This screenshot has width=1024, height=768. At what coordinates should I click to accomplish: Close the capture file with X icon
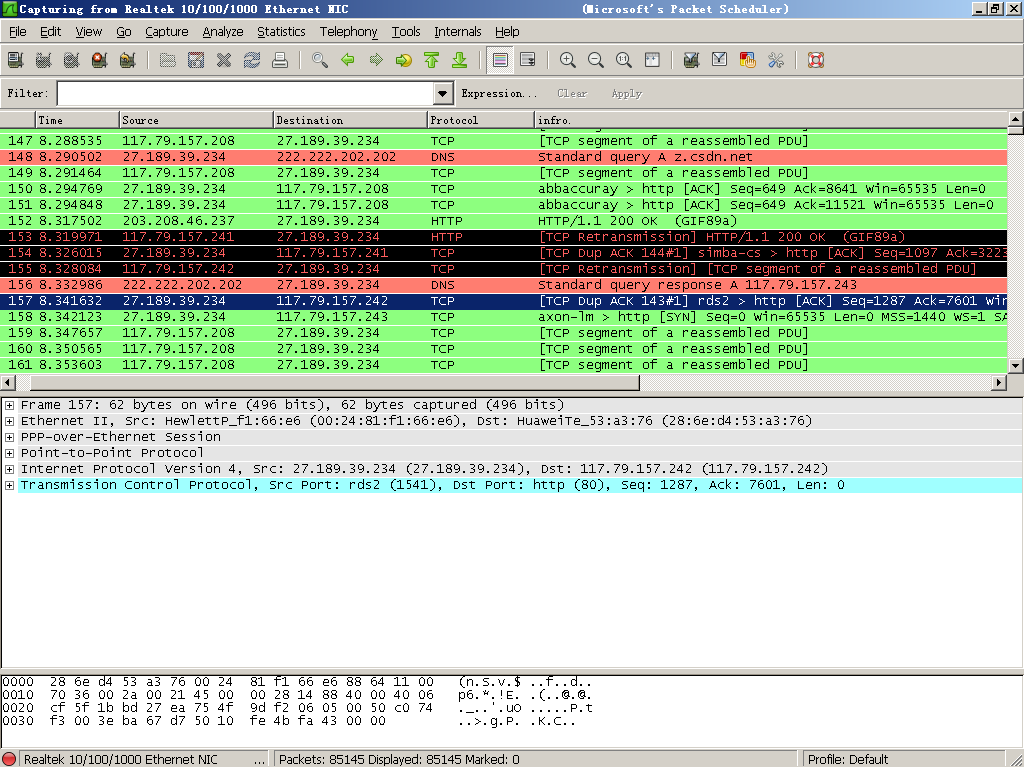pos(224,60)
